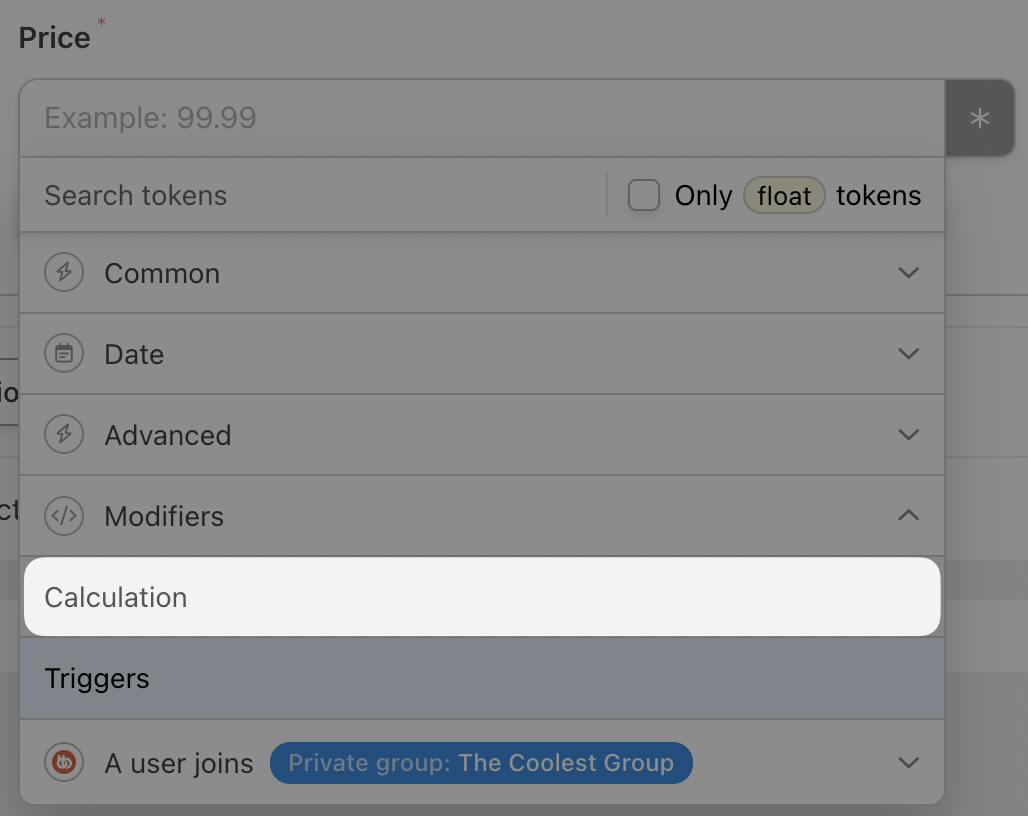Click the float type tag
The height and width of the screenshot is (816, 1028).
tap(784, 195)
